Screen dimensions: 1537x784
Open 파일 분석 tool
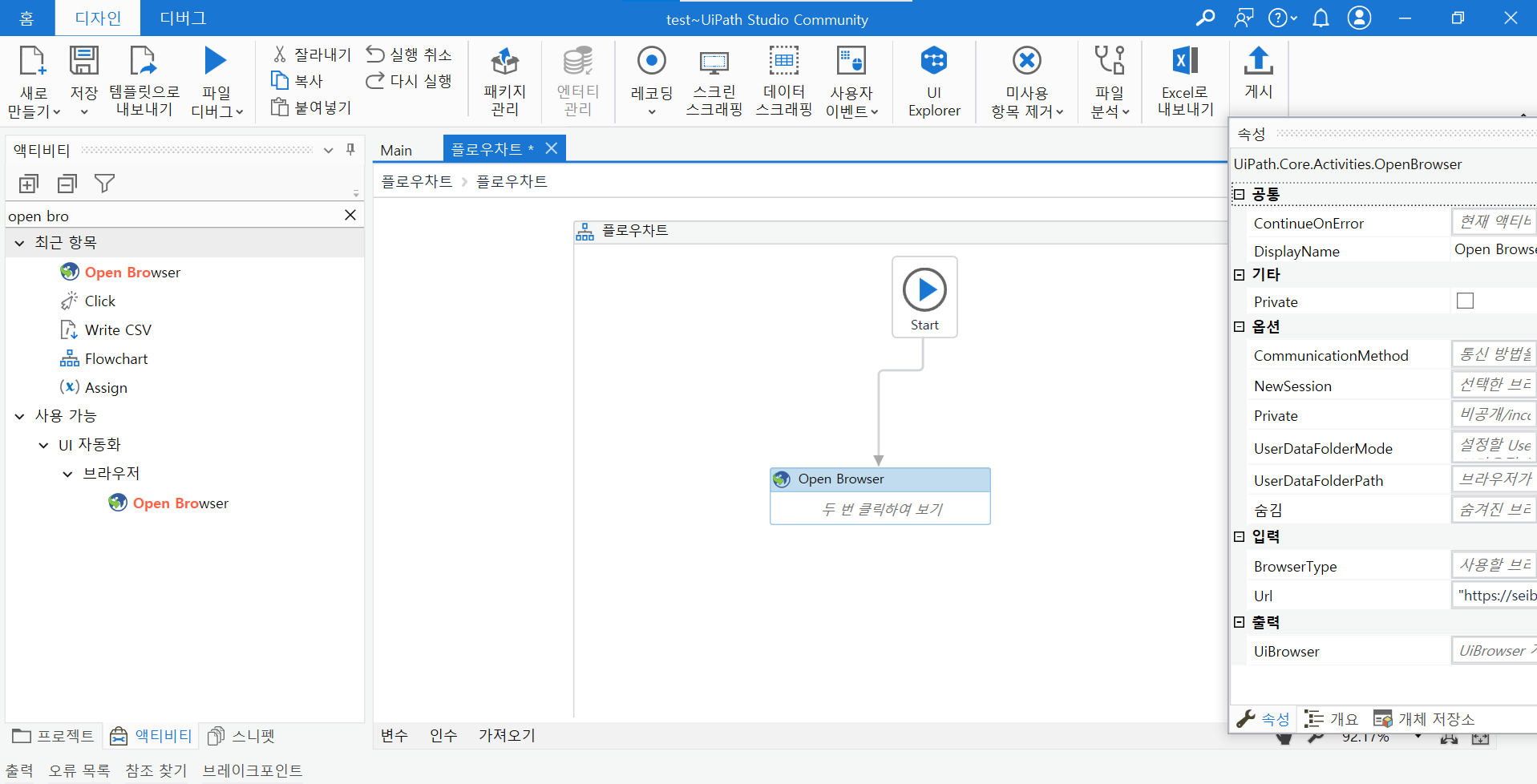tap(1110, 82)
